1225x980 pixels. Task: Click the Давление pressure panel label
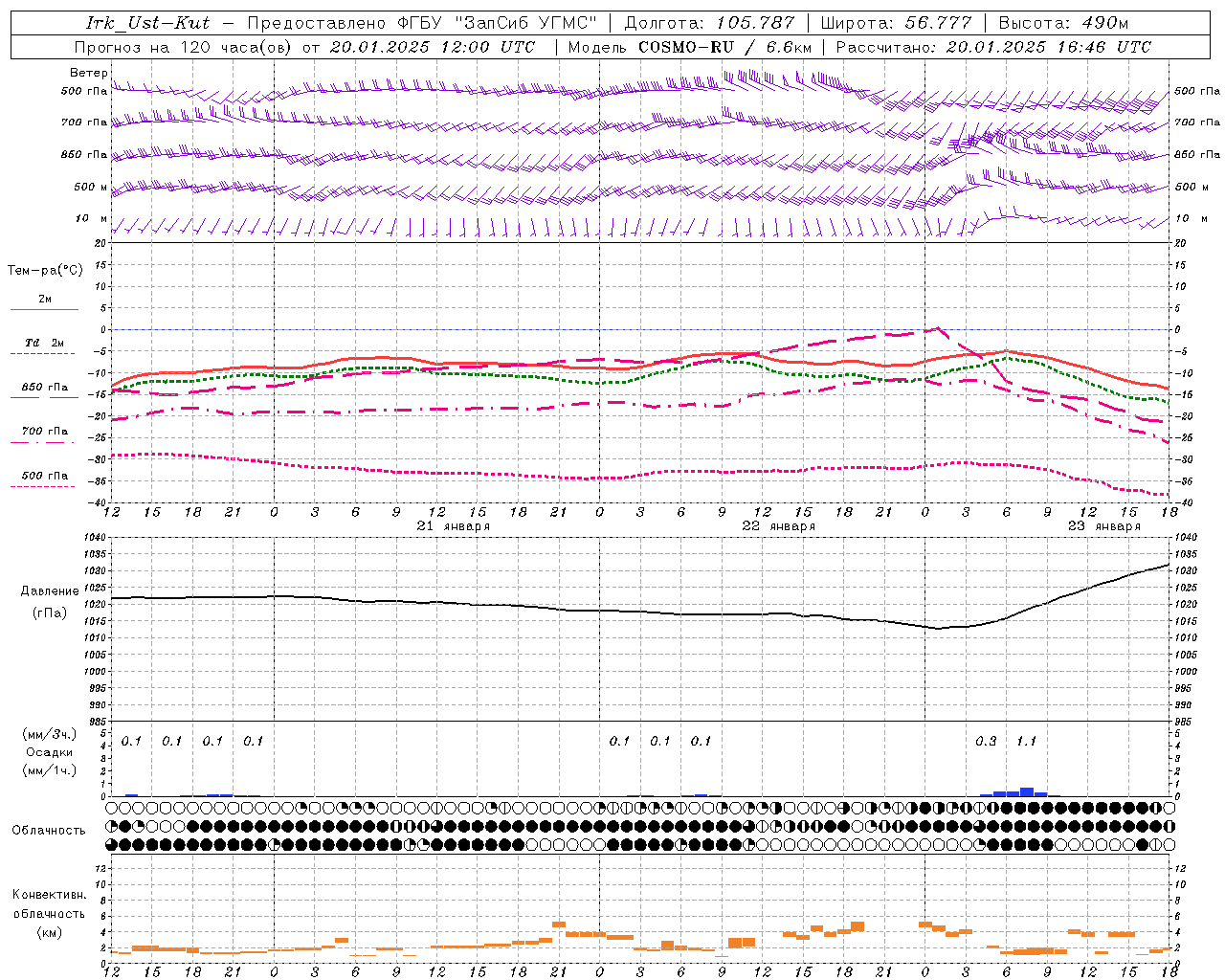pyautogui.click(x=48, y=591)
